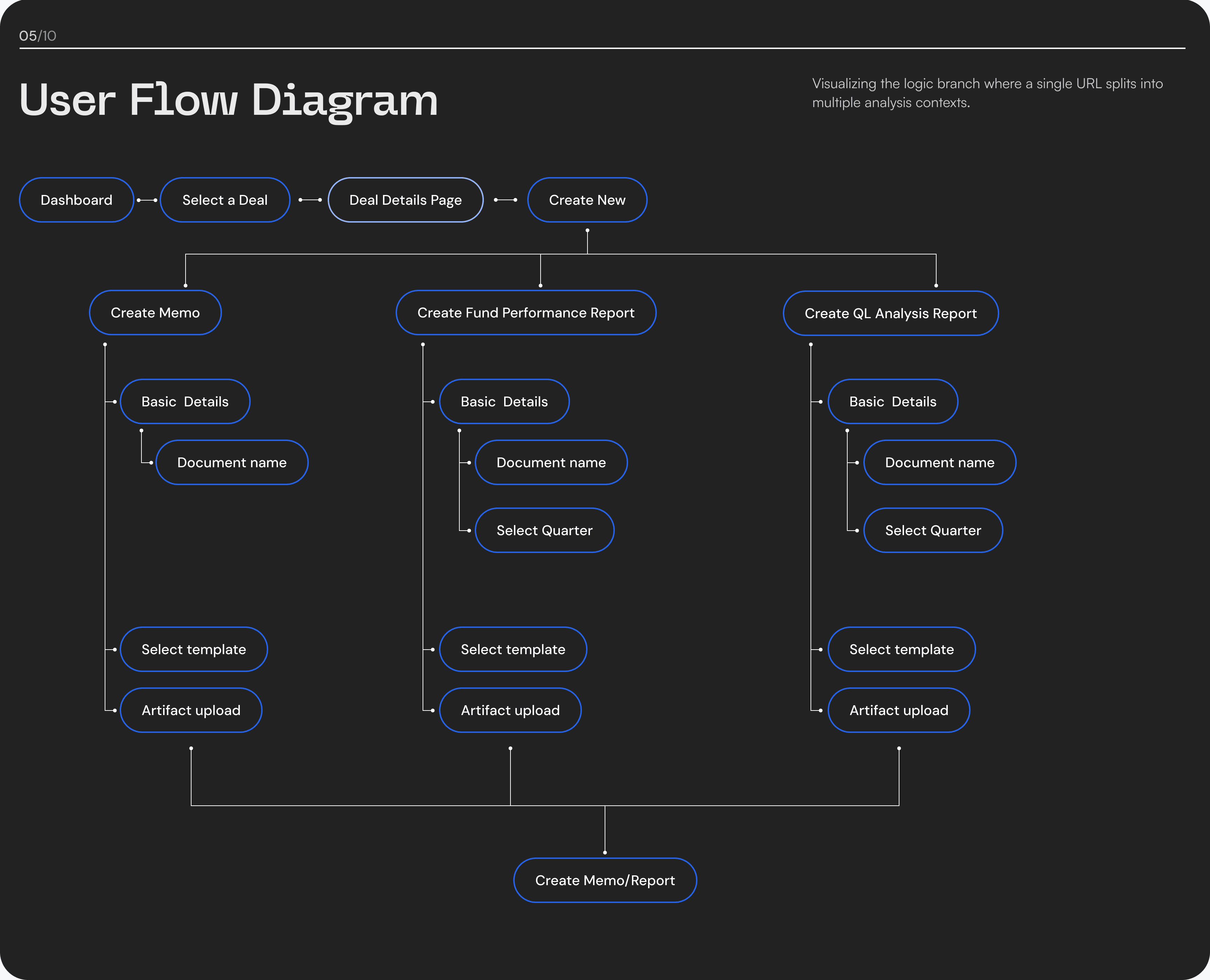The image size is (1210, 980).
Task: Click the 05/10 page indicator
Action: point(37,36)
